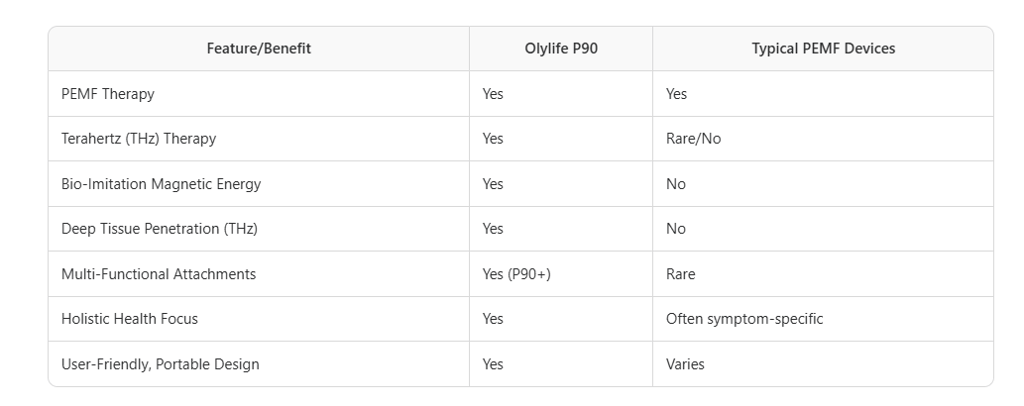Click the Often symptom-specific cell
The width and height of the screenshot is (1024, 406).
743,319
